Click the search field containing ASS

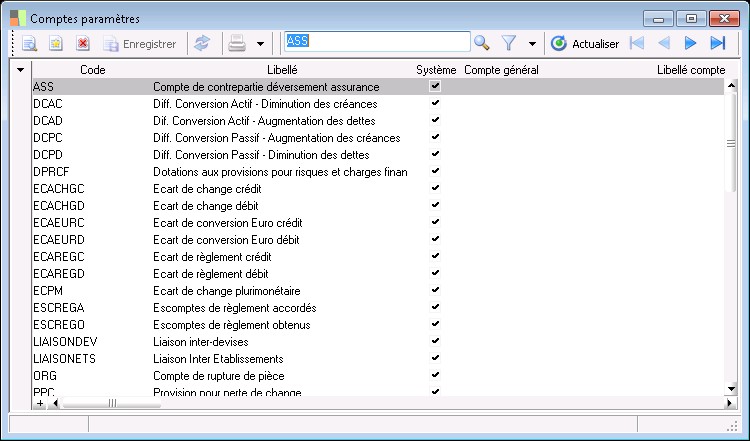pos(377,42)
